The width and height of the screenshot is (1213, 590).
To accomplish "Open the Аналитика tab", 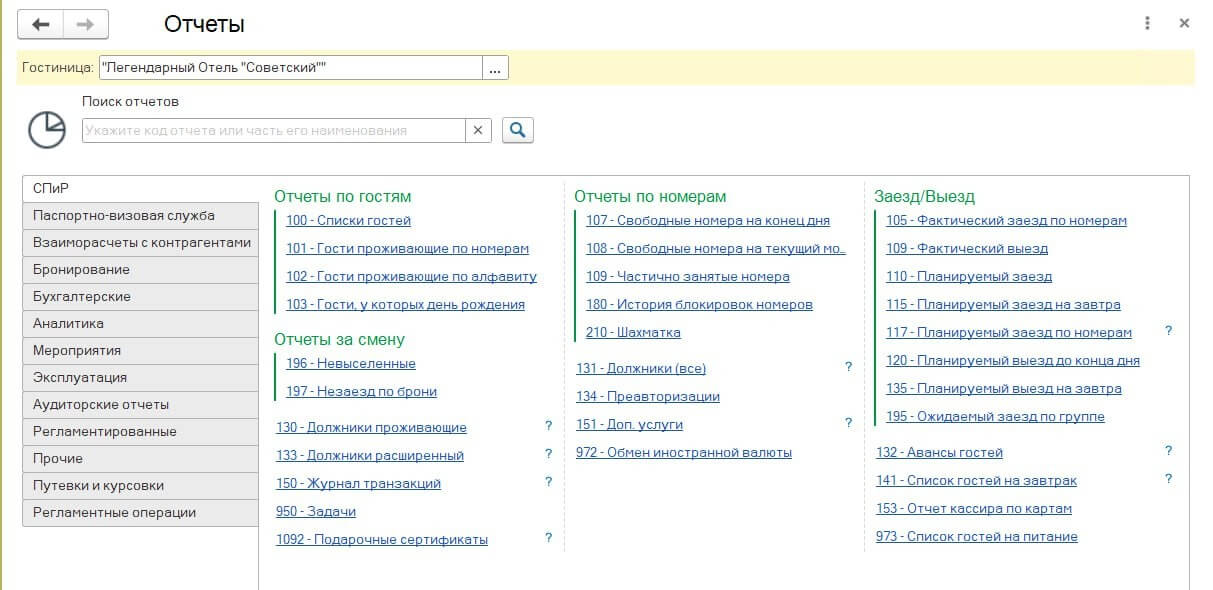I will click(140, 324).
